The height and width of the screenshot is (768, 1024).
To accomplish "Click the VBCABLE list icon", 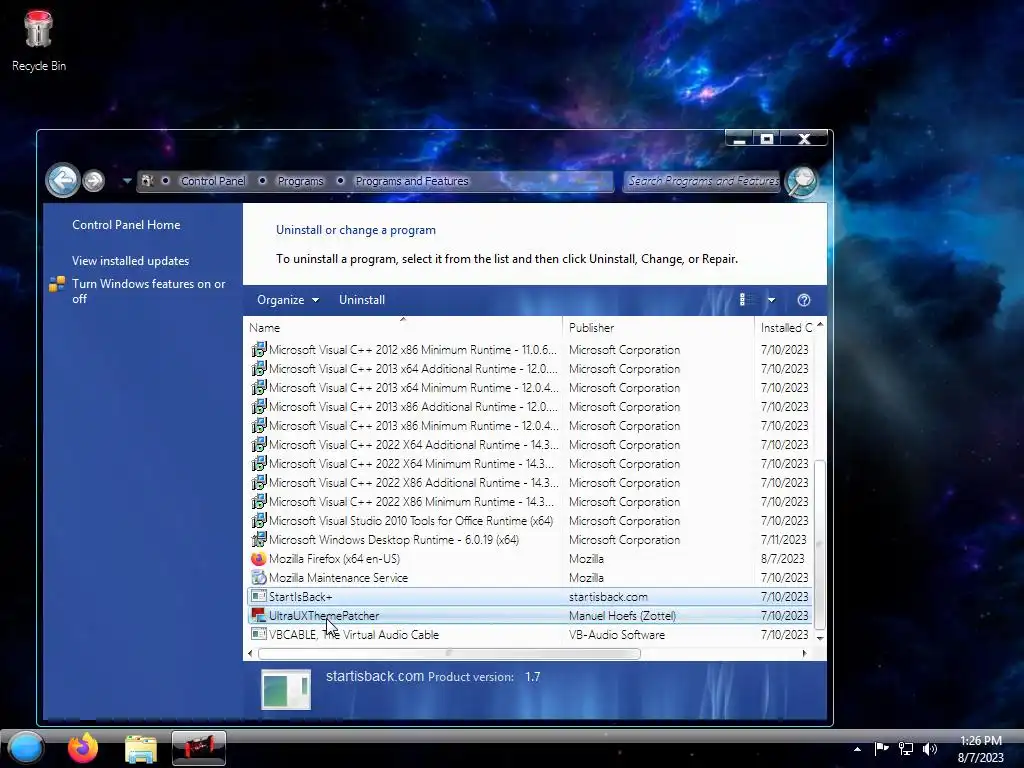I will coord(259,634).
